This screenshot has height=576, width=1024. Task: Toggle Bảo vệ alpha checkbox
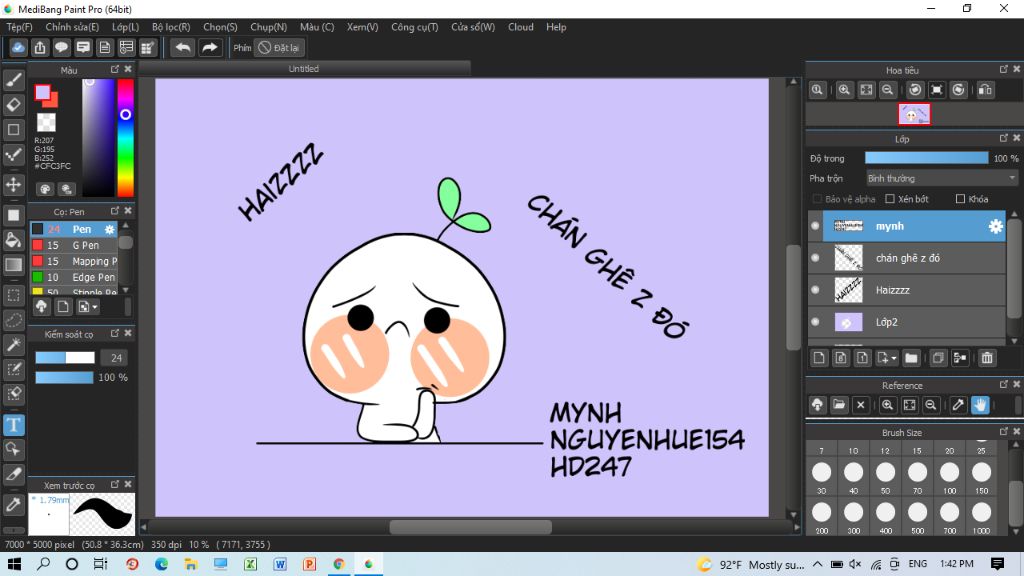pos(817,199)
